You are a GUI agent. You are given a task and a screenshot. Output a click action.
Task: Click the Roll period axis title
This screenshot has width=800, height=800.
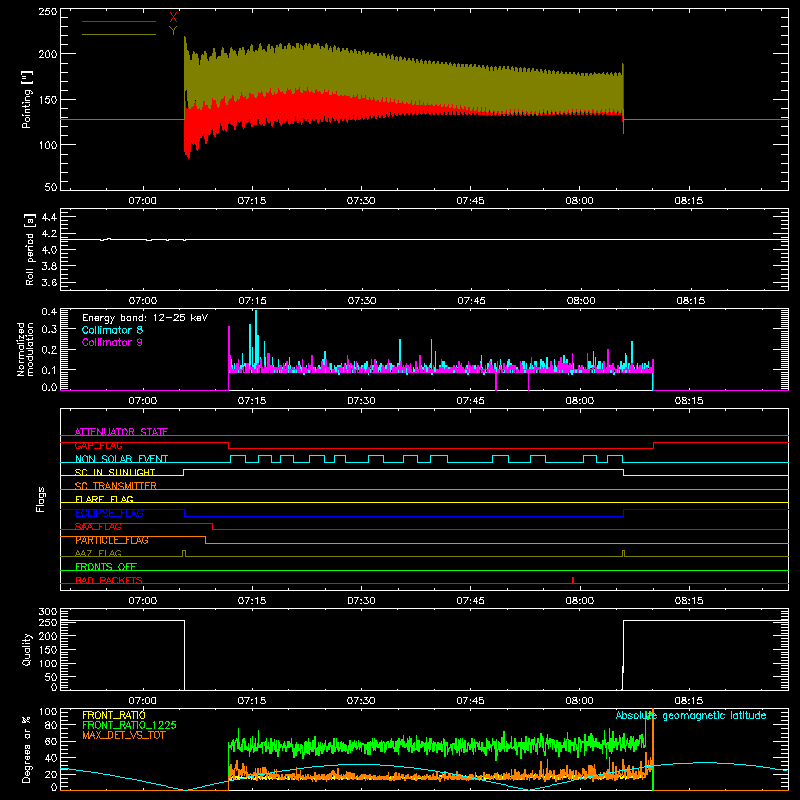(30, 249)
